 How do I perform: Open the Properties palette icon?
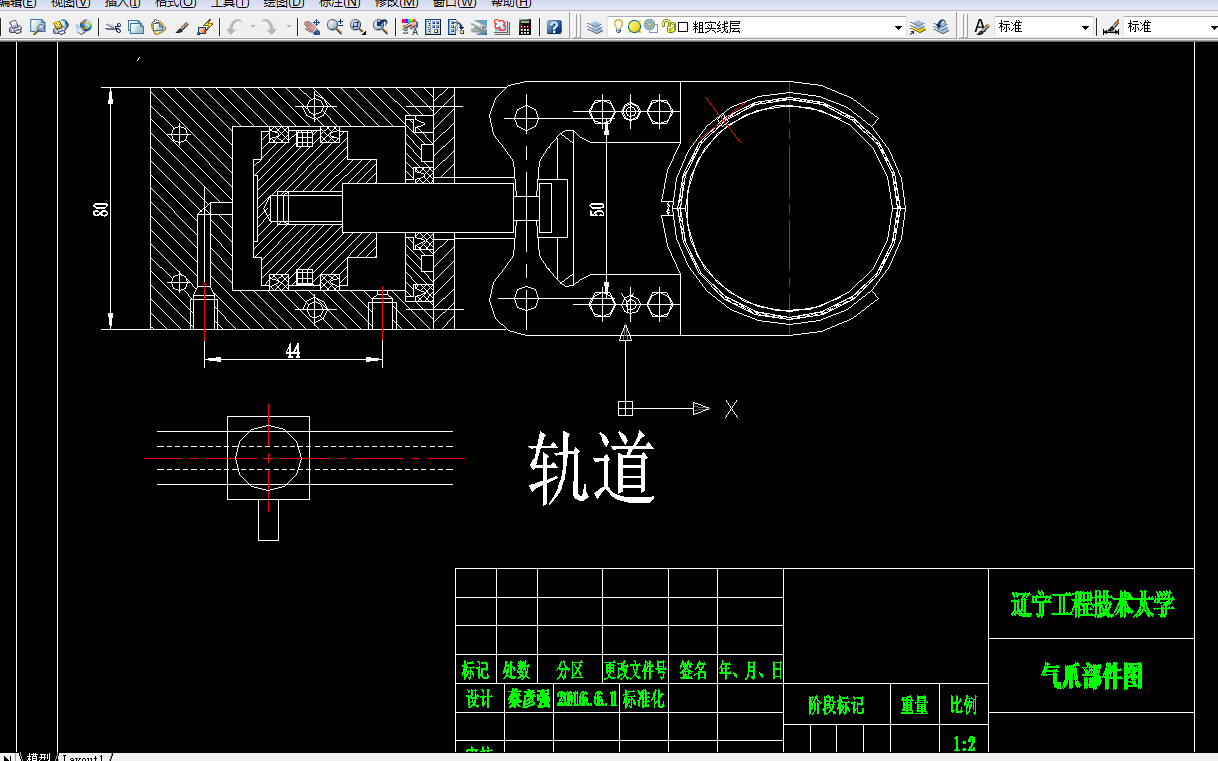pos(410,27)
